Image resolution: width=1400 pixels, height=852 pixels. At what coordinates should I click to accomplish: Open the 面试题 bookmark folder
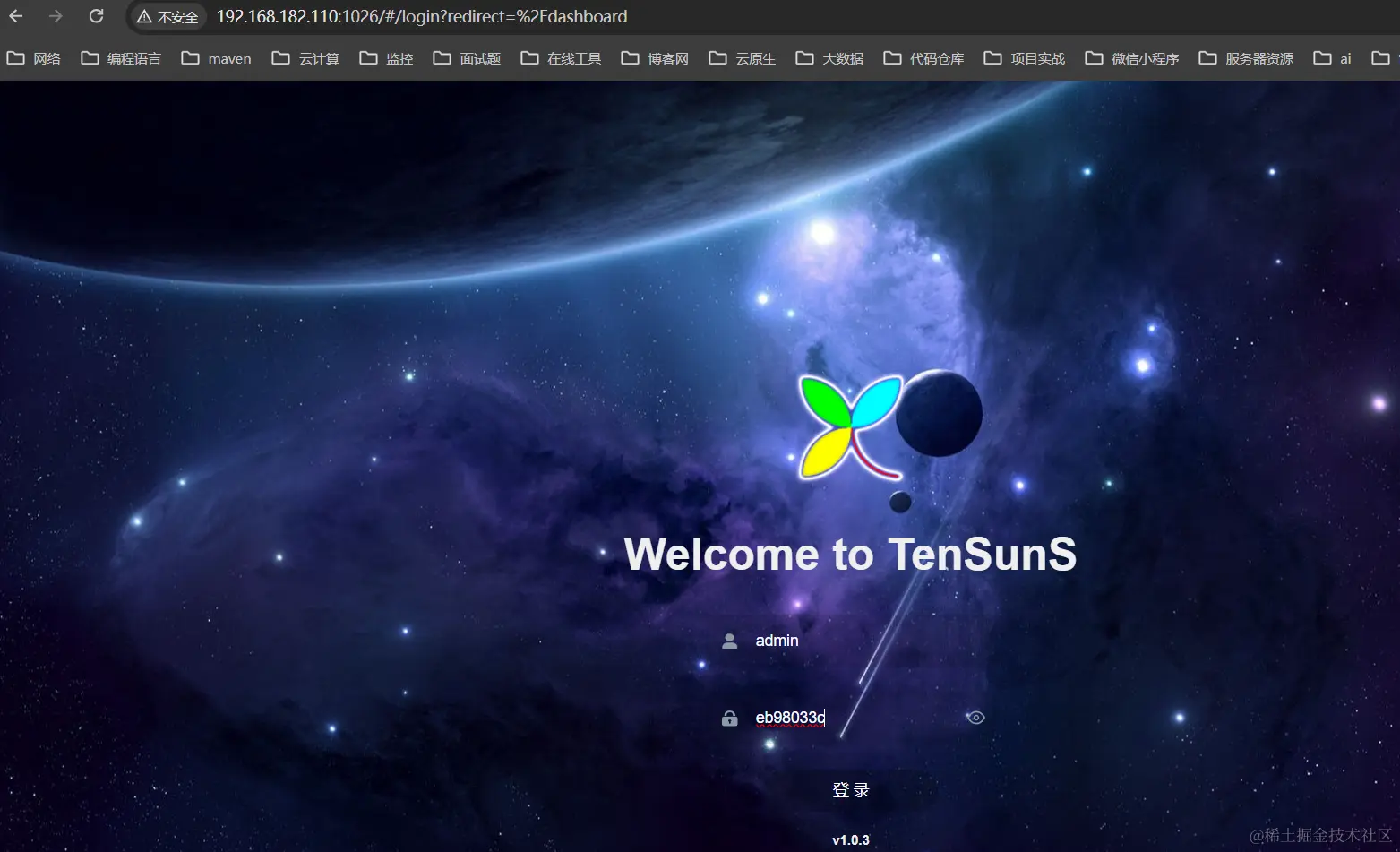[467, 58]
